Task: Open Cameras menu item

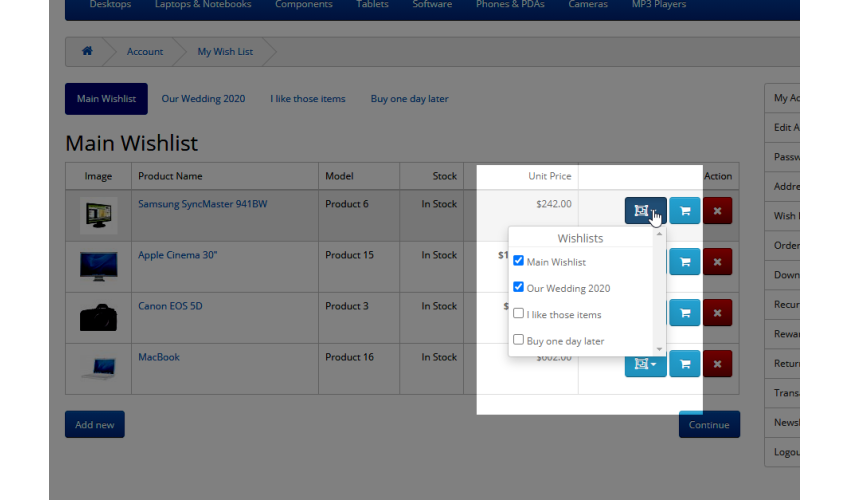Action: (588, 5)
